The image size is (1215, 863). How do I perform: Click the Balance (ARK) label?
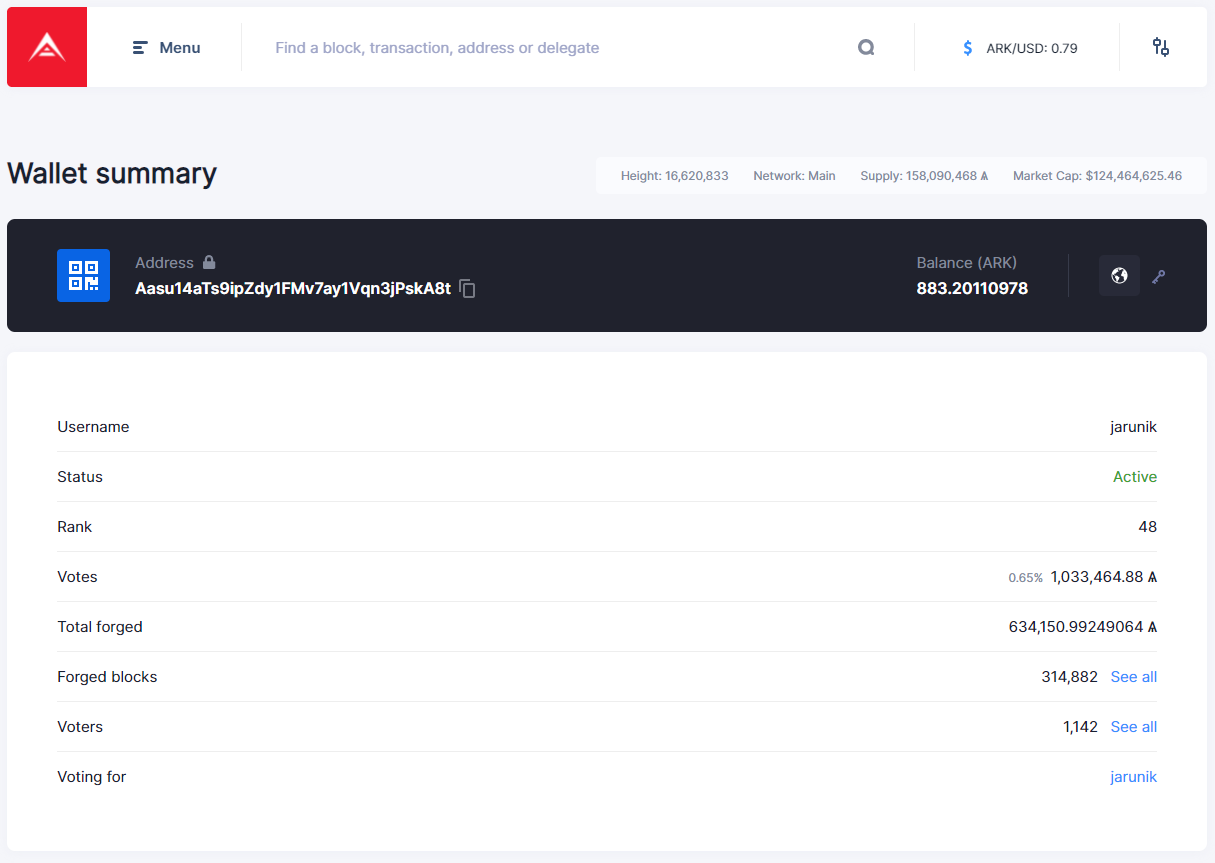coord(966,262)
